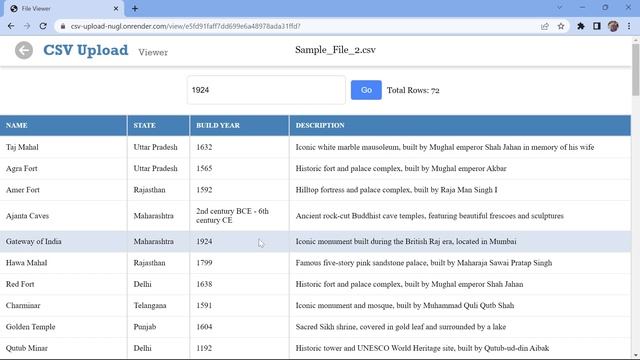Click the page vertical scrollbar thumb

tap(636, 69)
